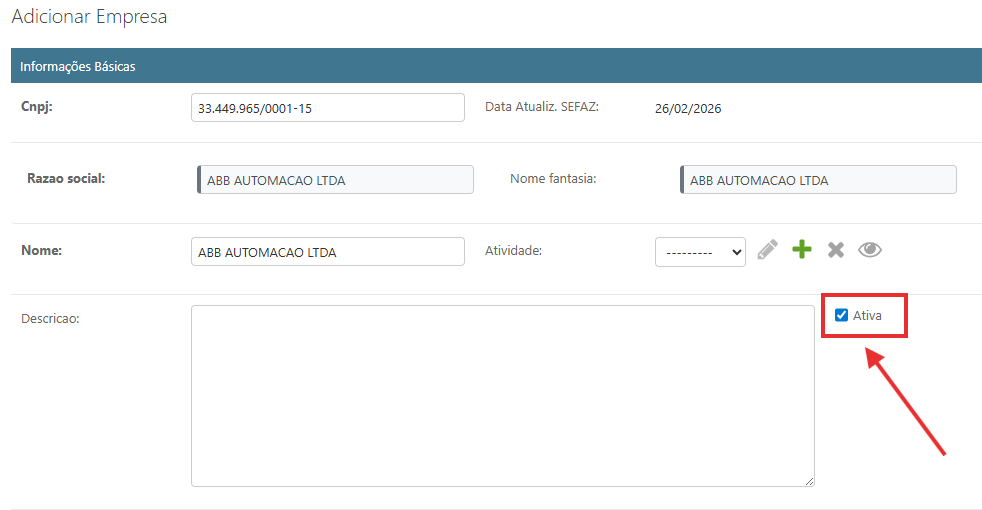Click the Adicionar Empresa page heading
Image resolution: width=982 pixels, height=510 pixels.
click(89, 17)
